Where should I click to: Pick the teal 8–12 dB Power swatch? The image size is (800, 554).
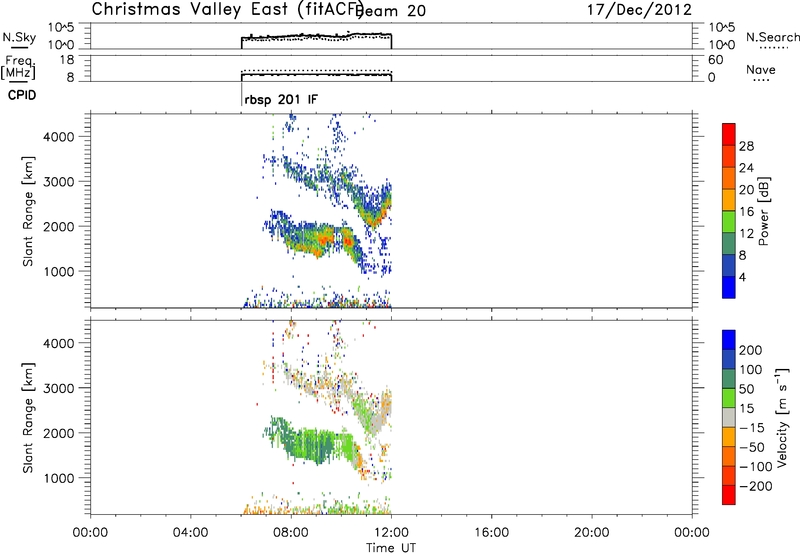[729, 244]
